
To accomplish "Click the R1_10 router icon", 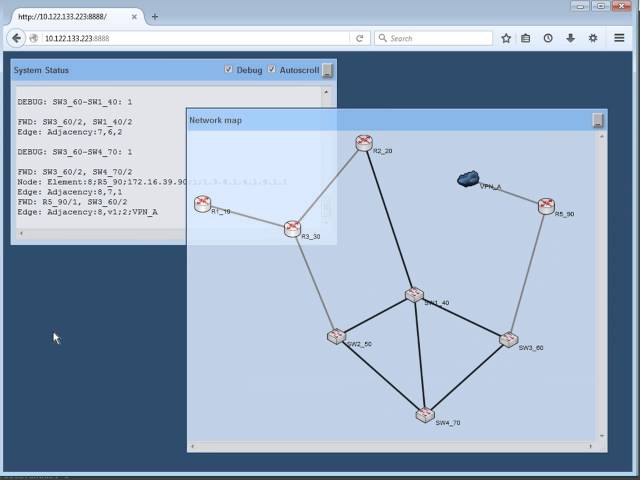I will click(x=203, y=204).
